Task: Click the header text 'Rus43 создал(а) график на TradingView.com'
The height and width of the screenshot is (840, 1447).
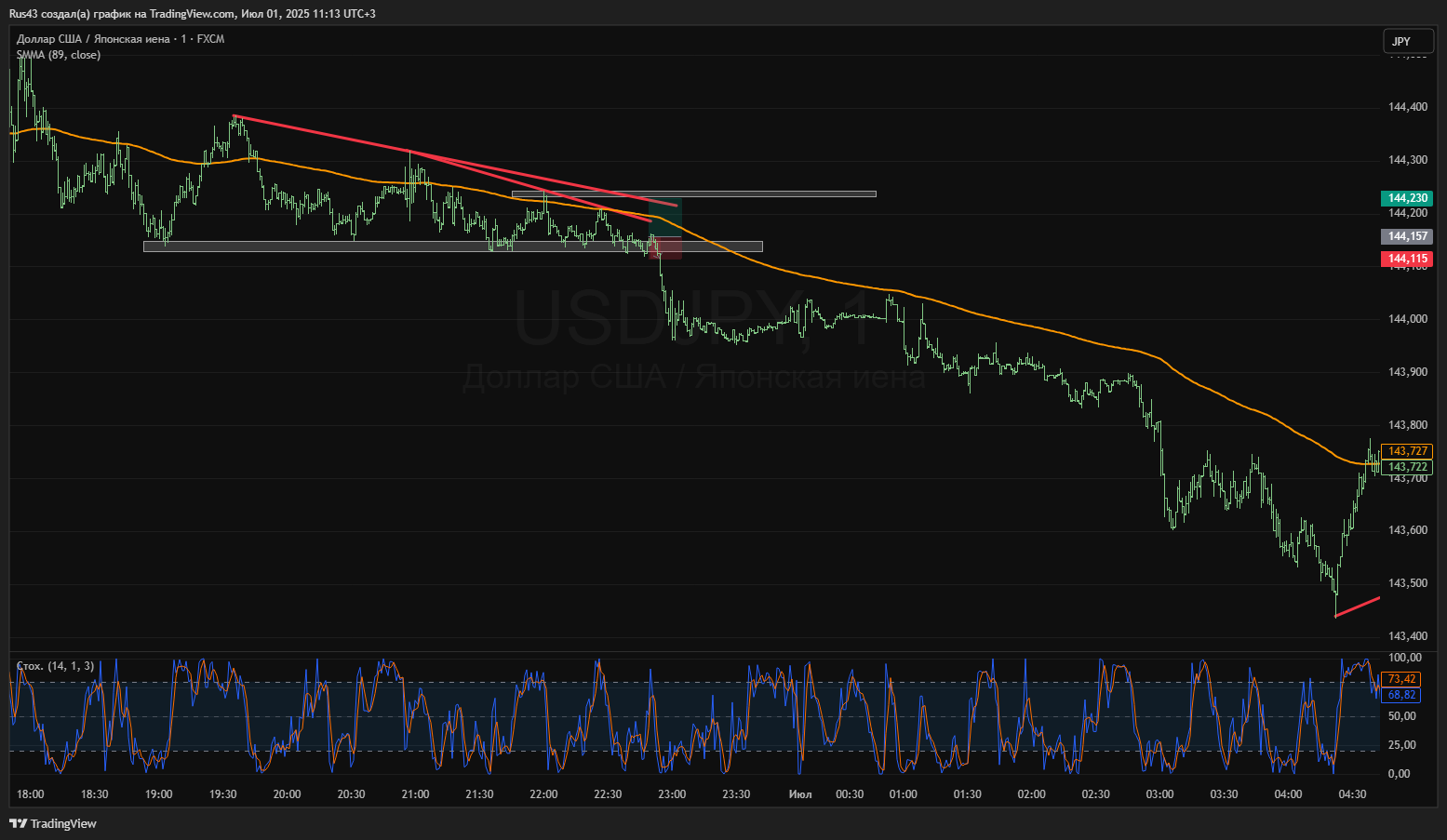Action: [x=121, y=13]
